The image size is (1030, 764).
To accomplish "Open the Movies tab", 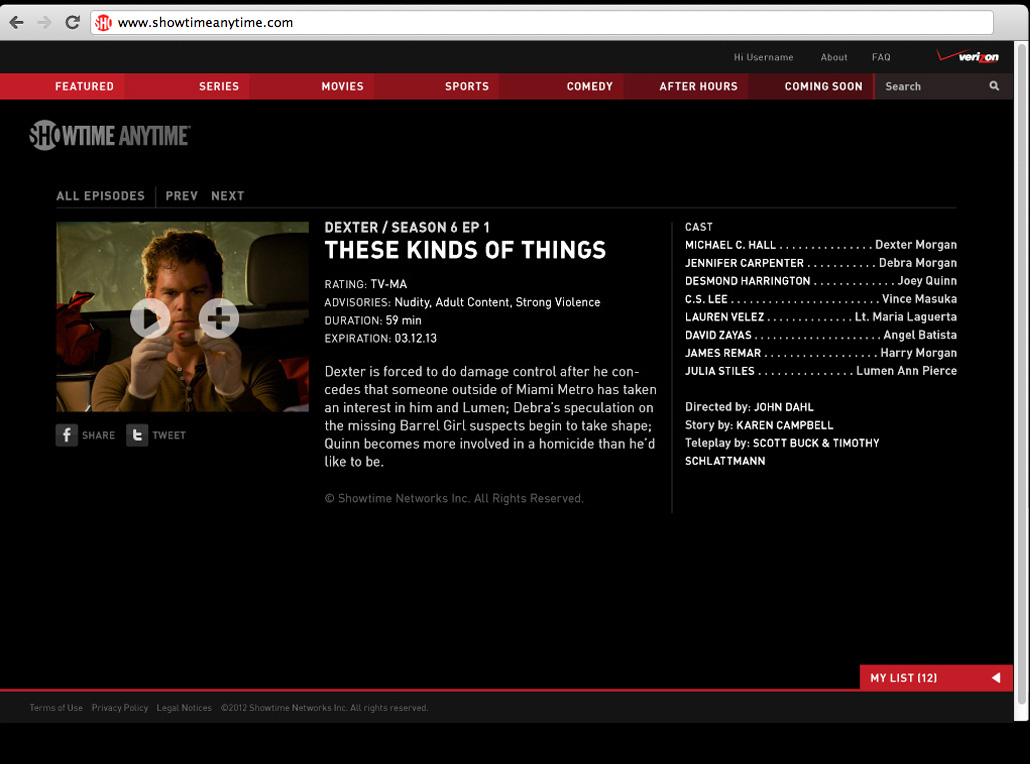I will click(342, 86).
